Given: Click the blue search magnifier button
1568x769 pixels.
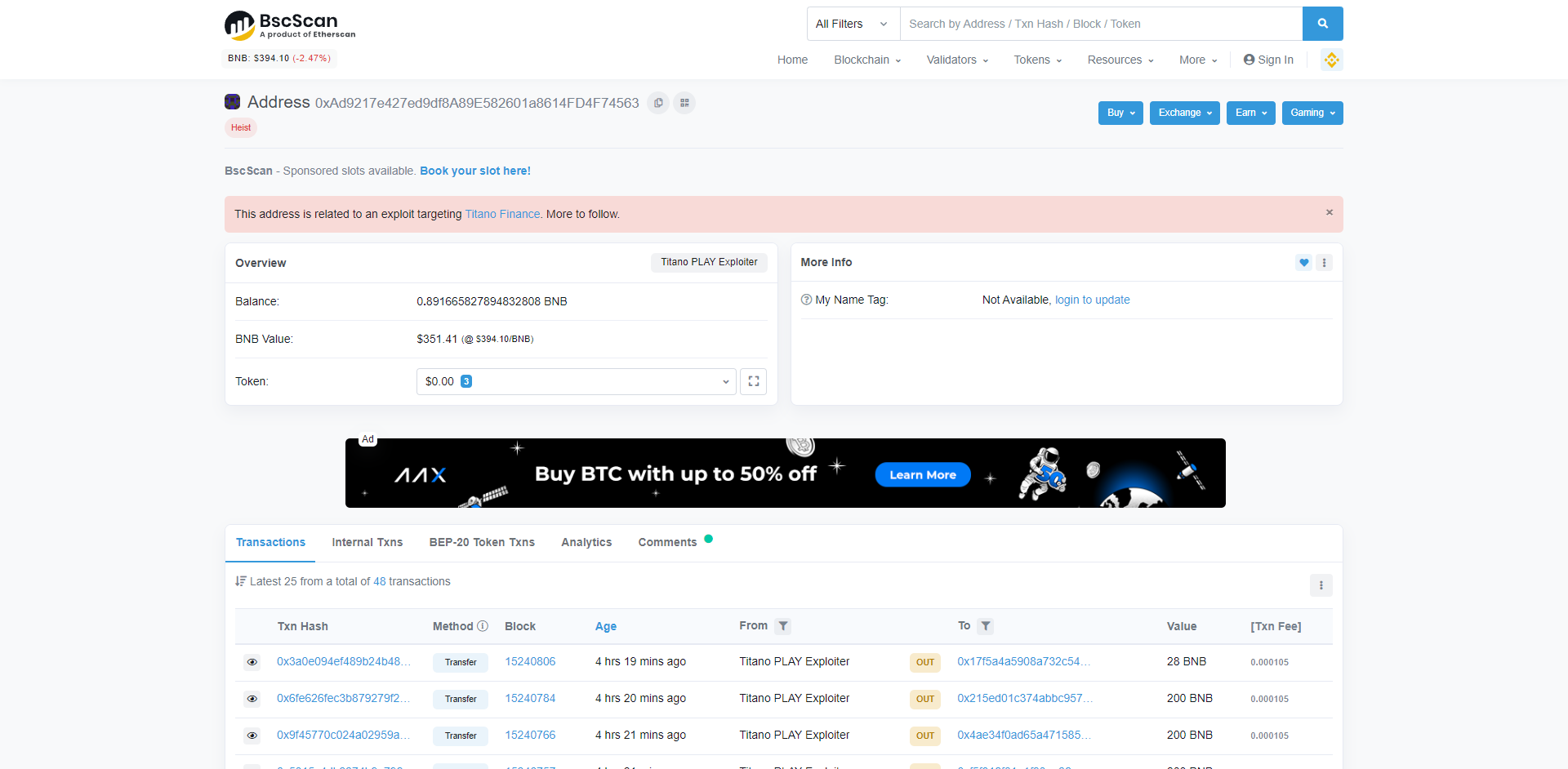Looking at the screenshot, I should (x=1322, y=24).
